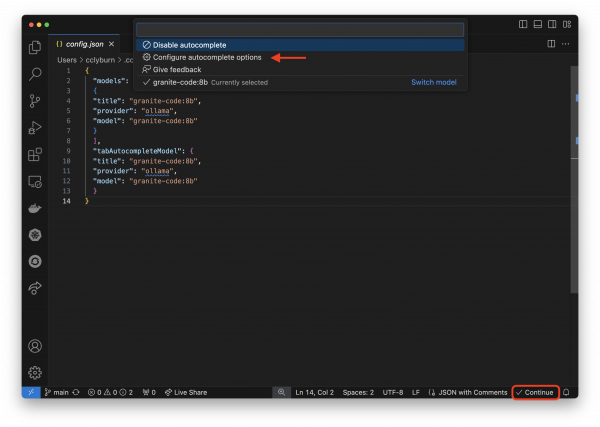
Task: Open the editor More Actions ellipsis menu
Action: 566,44
